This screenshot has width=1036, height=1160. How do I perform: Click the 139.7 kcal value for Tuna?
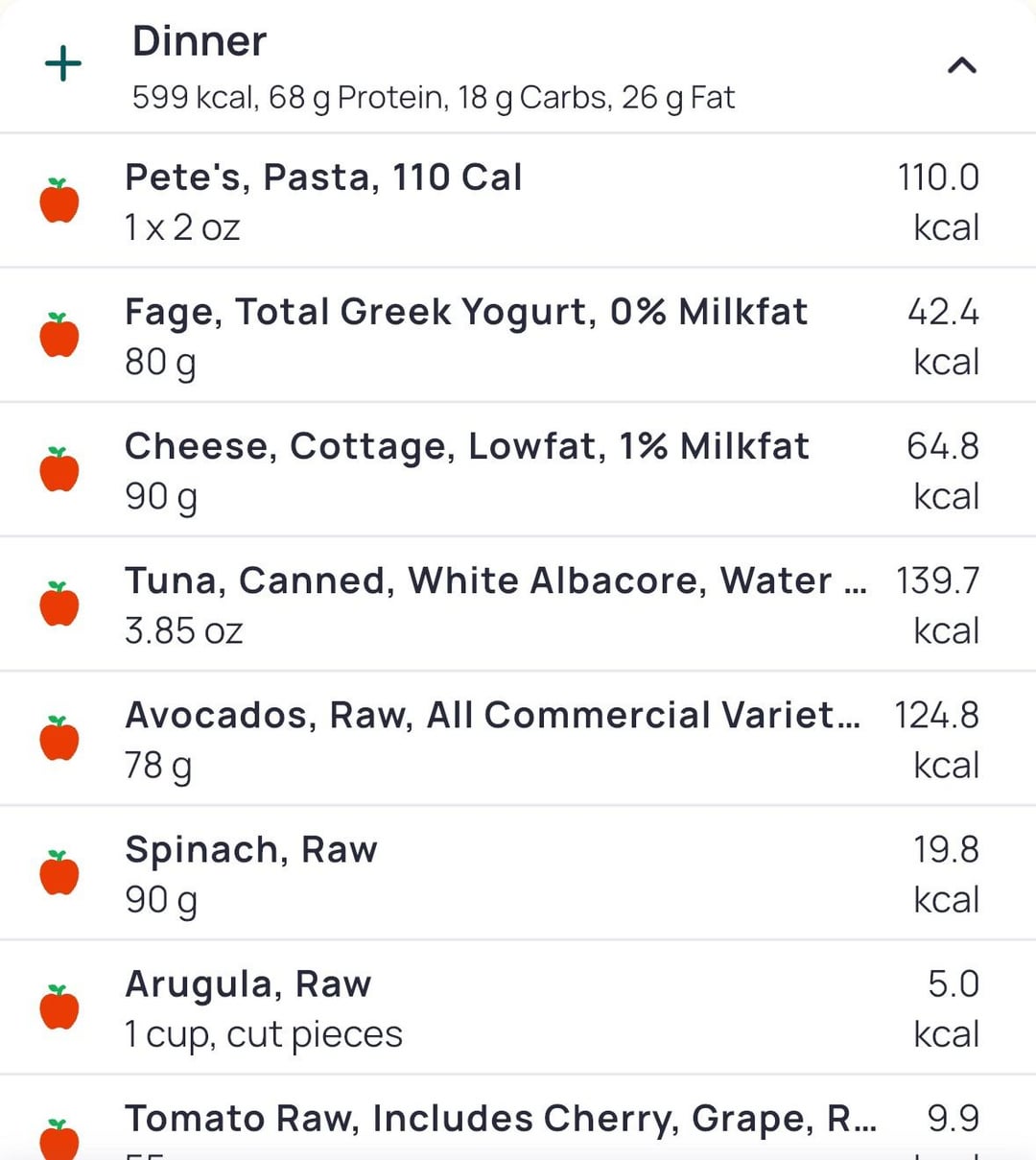pos(937,604)
